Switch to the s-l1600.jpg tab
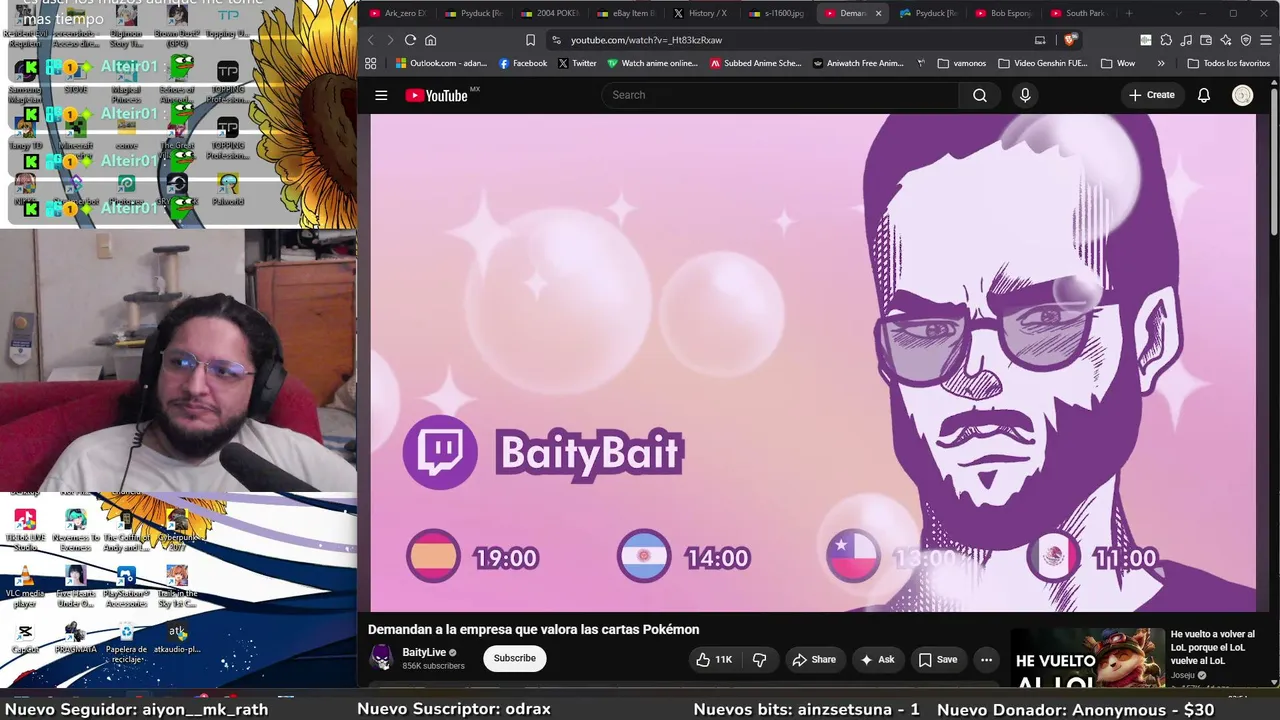Image resolution: width=1280 pixels, height=720 pixels. pos(777,13)
